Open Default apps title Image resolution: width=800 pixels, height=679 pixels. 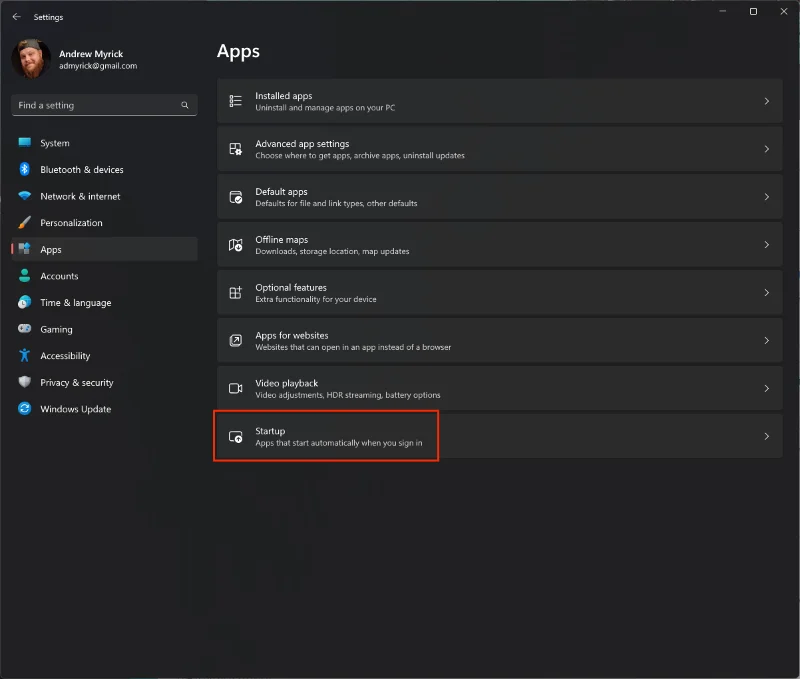[x=281, y=192]
